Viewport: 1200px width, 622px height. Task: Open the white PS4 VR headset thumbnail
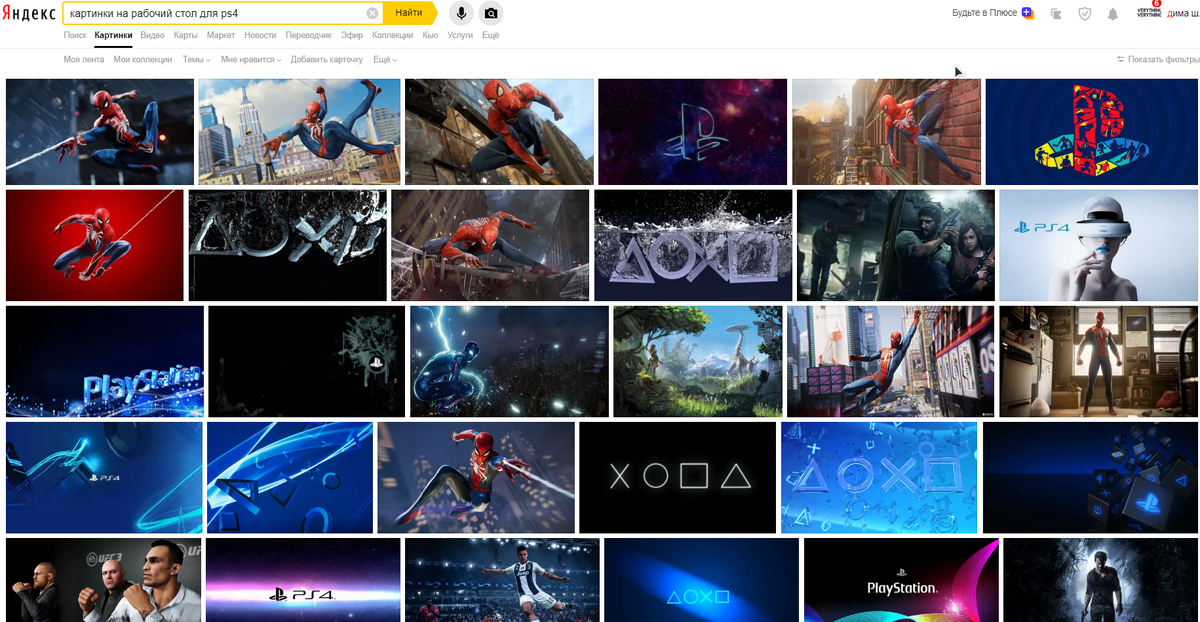pyautogui.click(x=1099, y=245)
